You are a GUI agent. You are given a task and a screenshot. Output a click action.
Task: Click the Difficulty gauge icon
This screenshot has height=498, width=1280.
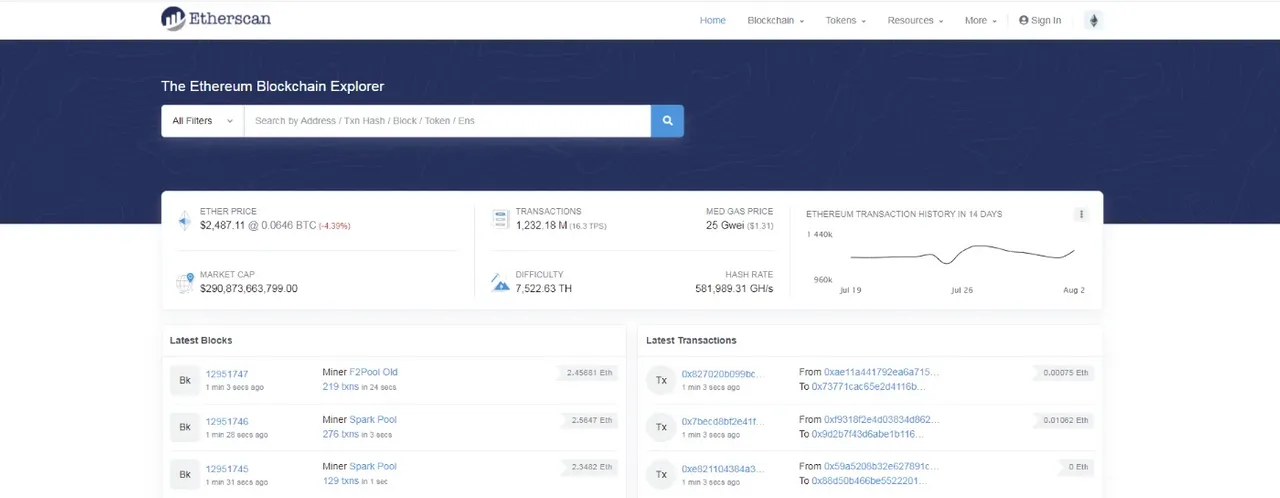click(x=501, y=283)
